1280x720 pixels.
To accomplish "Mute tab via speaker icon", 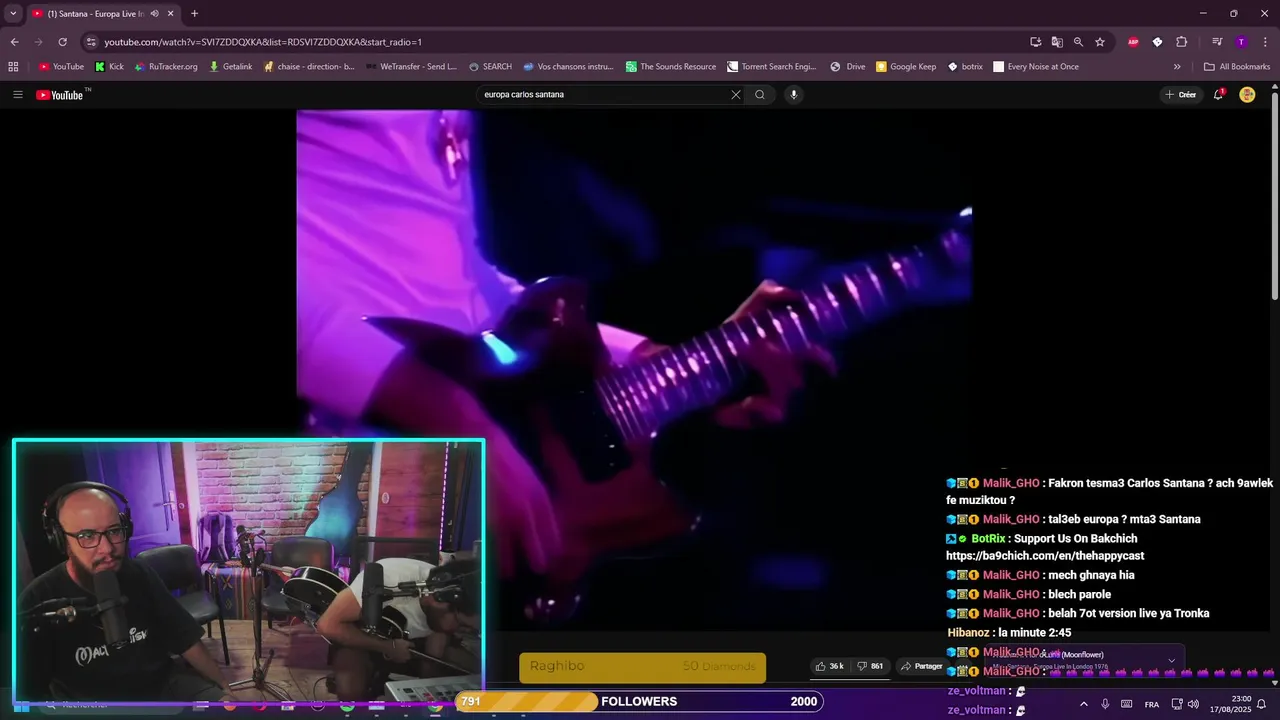I will (154, 14).
